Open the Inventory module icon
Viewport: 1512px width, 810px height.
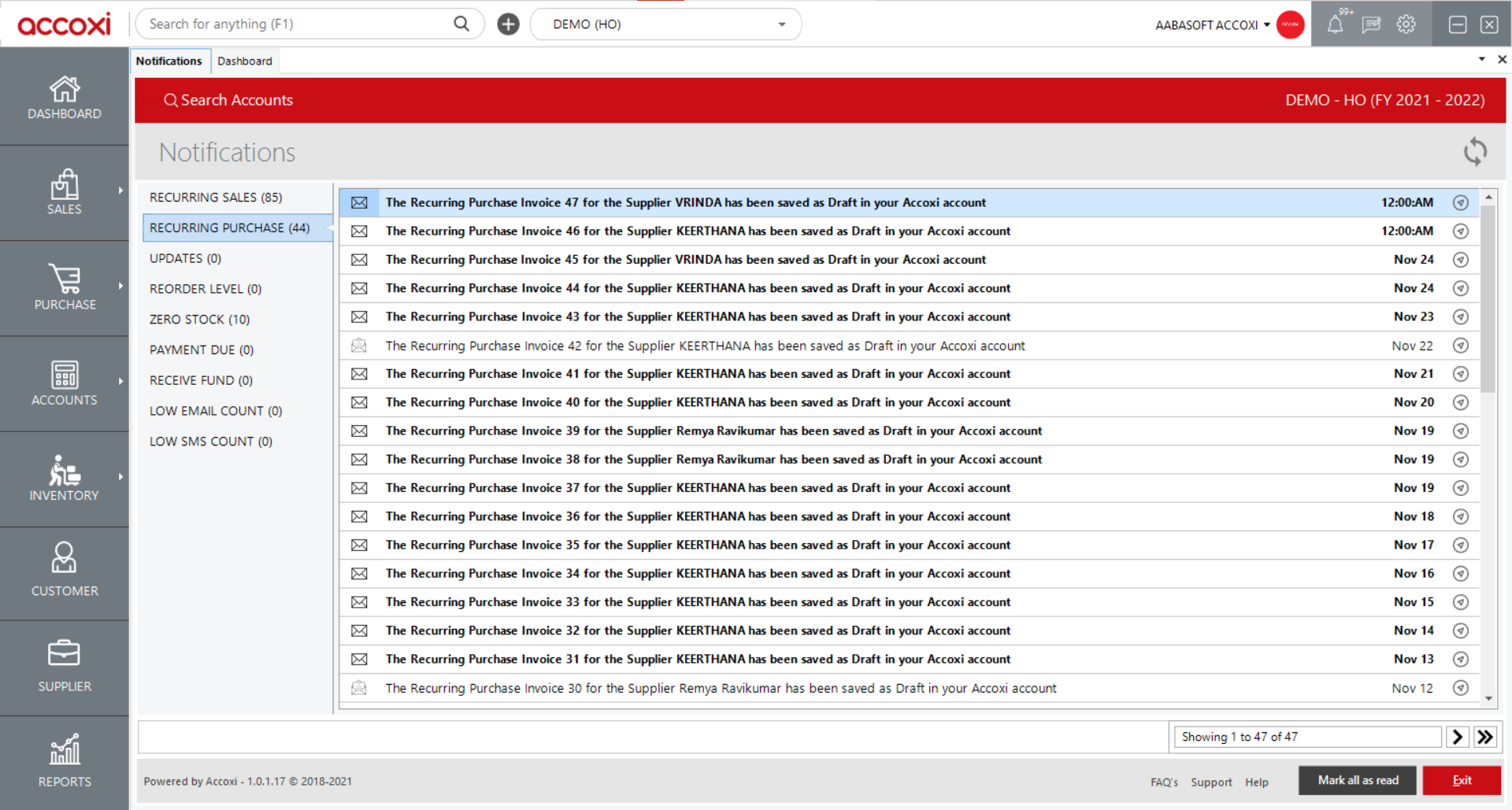[x=65, y=470]
